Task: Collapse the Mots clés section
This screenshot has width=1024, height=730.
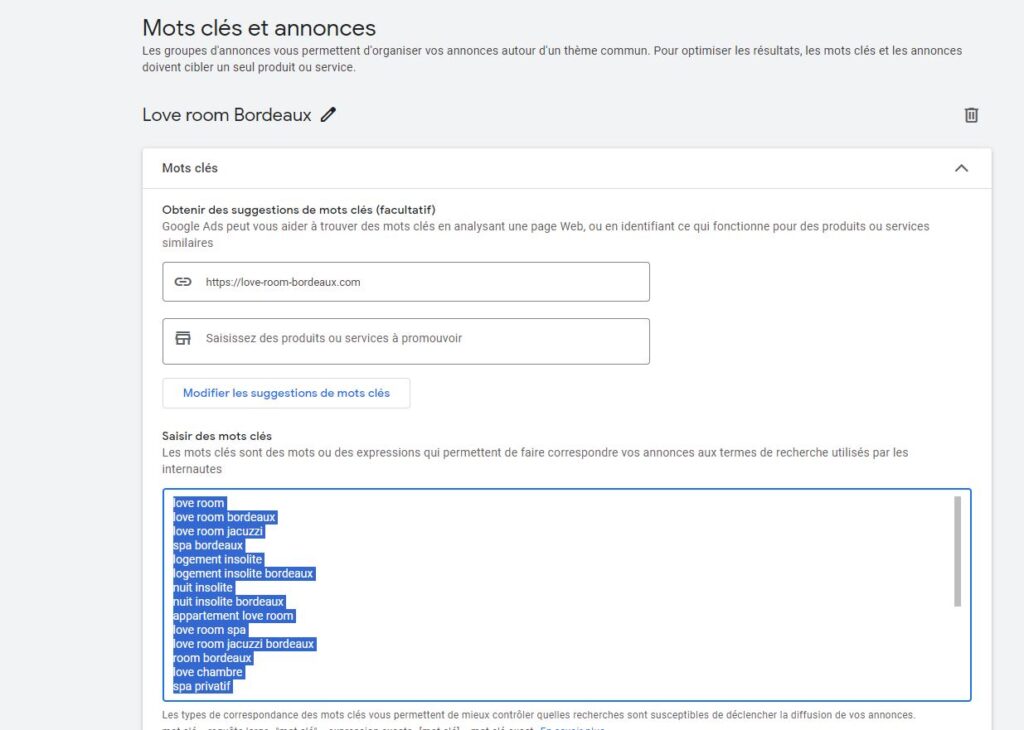Action: coord(961,168)
